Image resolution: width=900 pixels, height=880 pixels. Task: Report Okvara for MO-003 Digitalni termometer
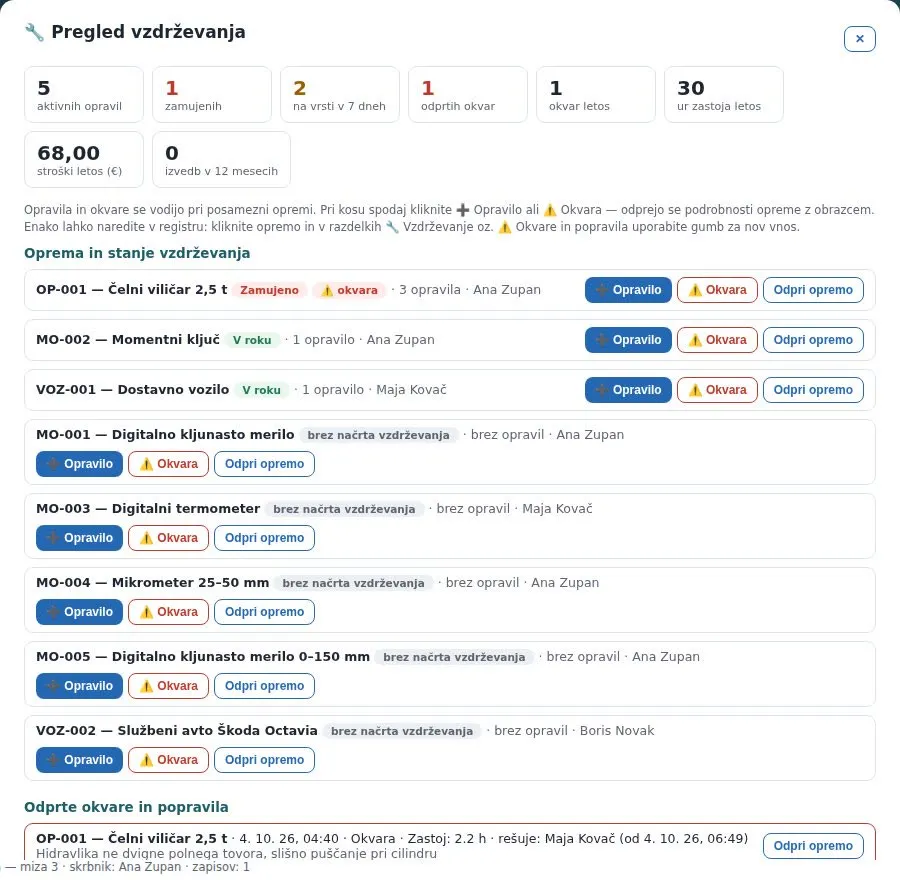click(x=168, y=538)
